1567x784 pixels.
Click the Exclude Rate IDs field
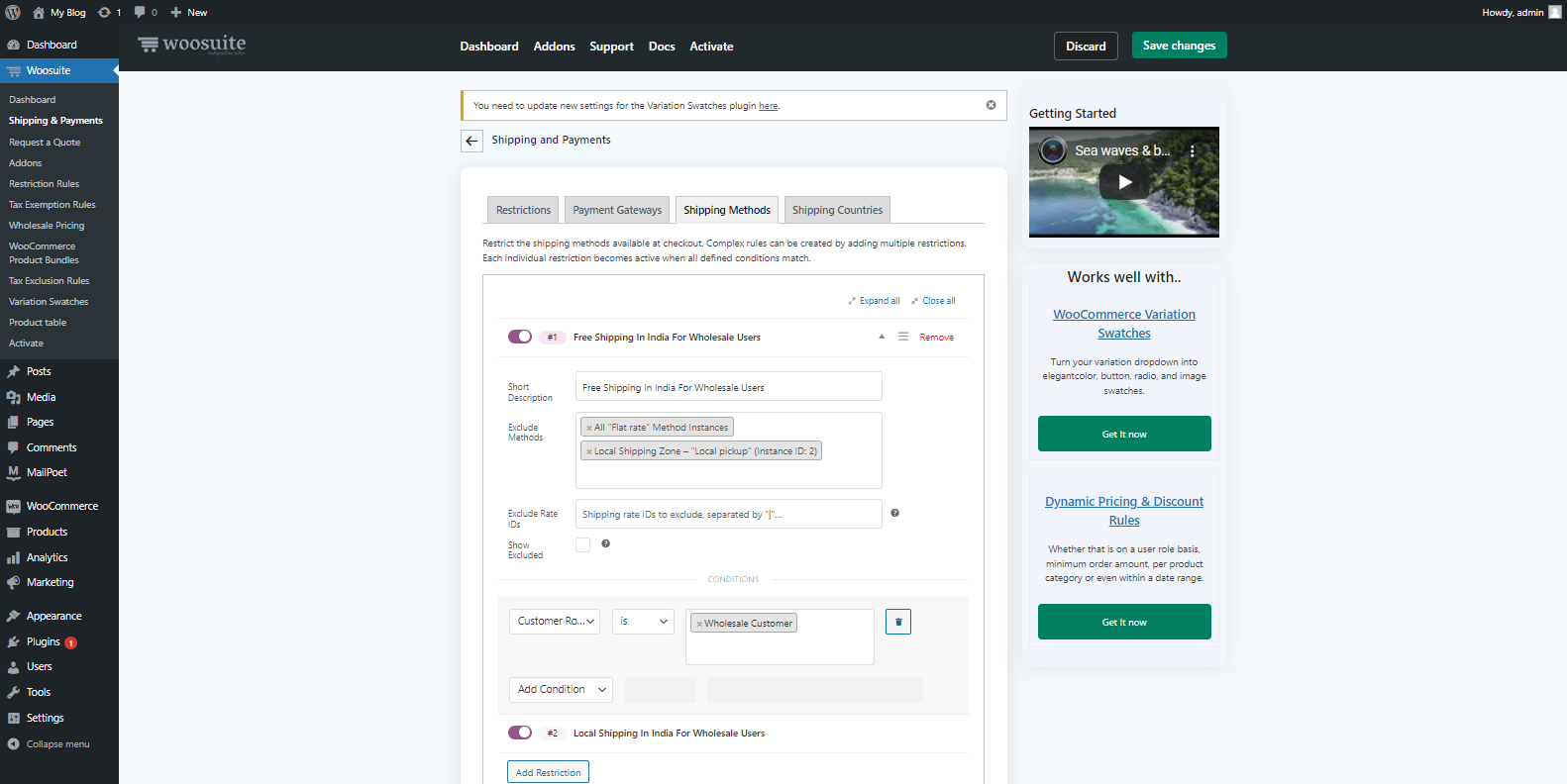pos(729,514)
